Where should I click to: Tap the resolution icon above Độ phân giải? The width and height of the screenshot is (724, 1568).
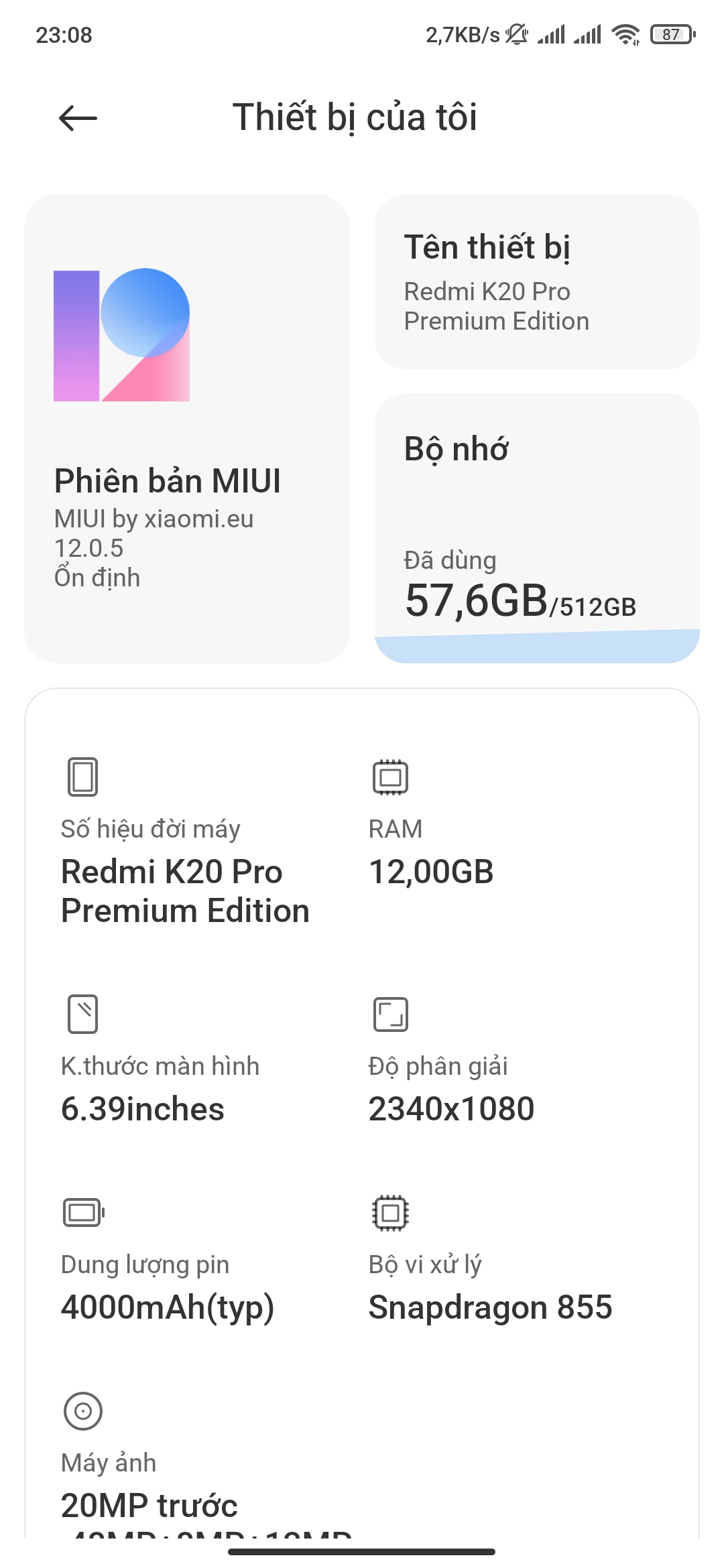(390, 1014)
